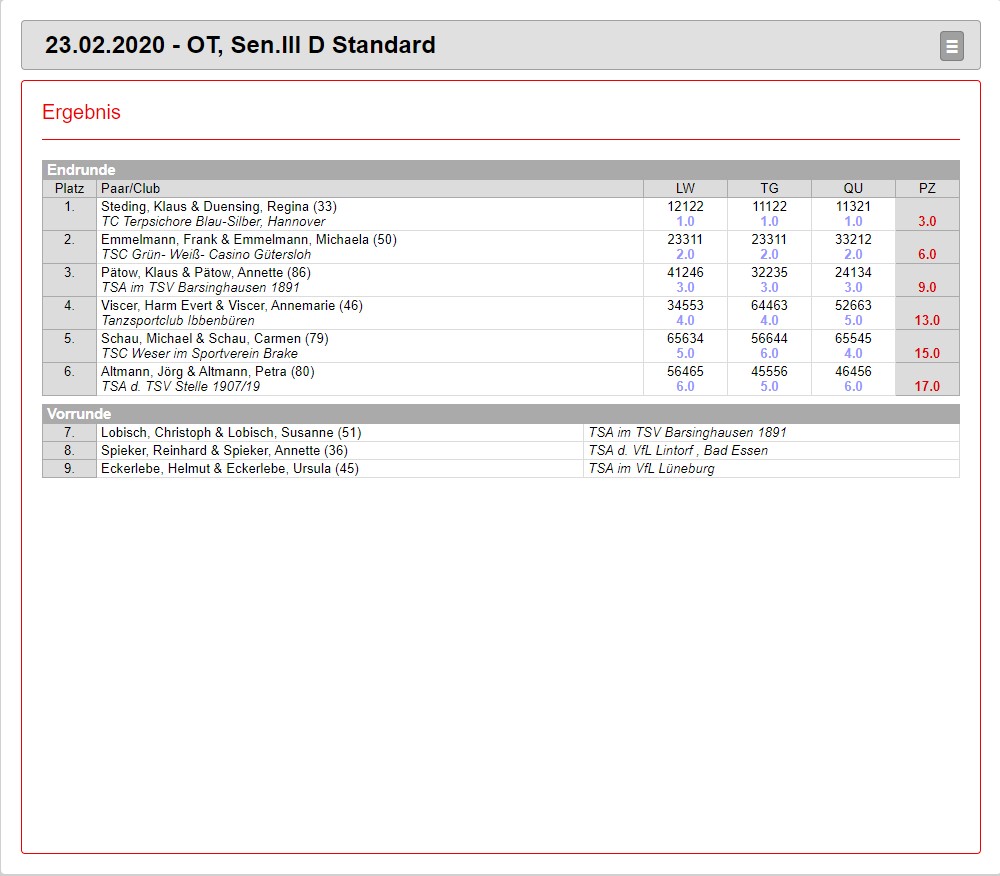Open the hamburger menu icon in header
Screen dimensions: 1000x876
point(951,46)
